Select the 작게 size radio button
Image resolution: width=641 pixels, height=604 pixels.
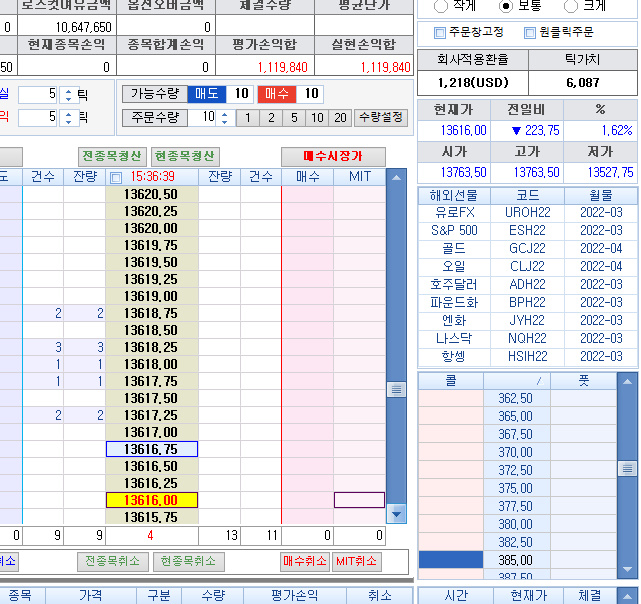point(441,6)
